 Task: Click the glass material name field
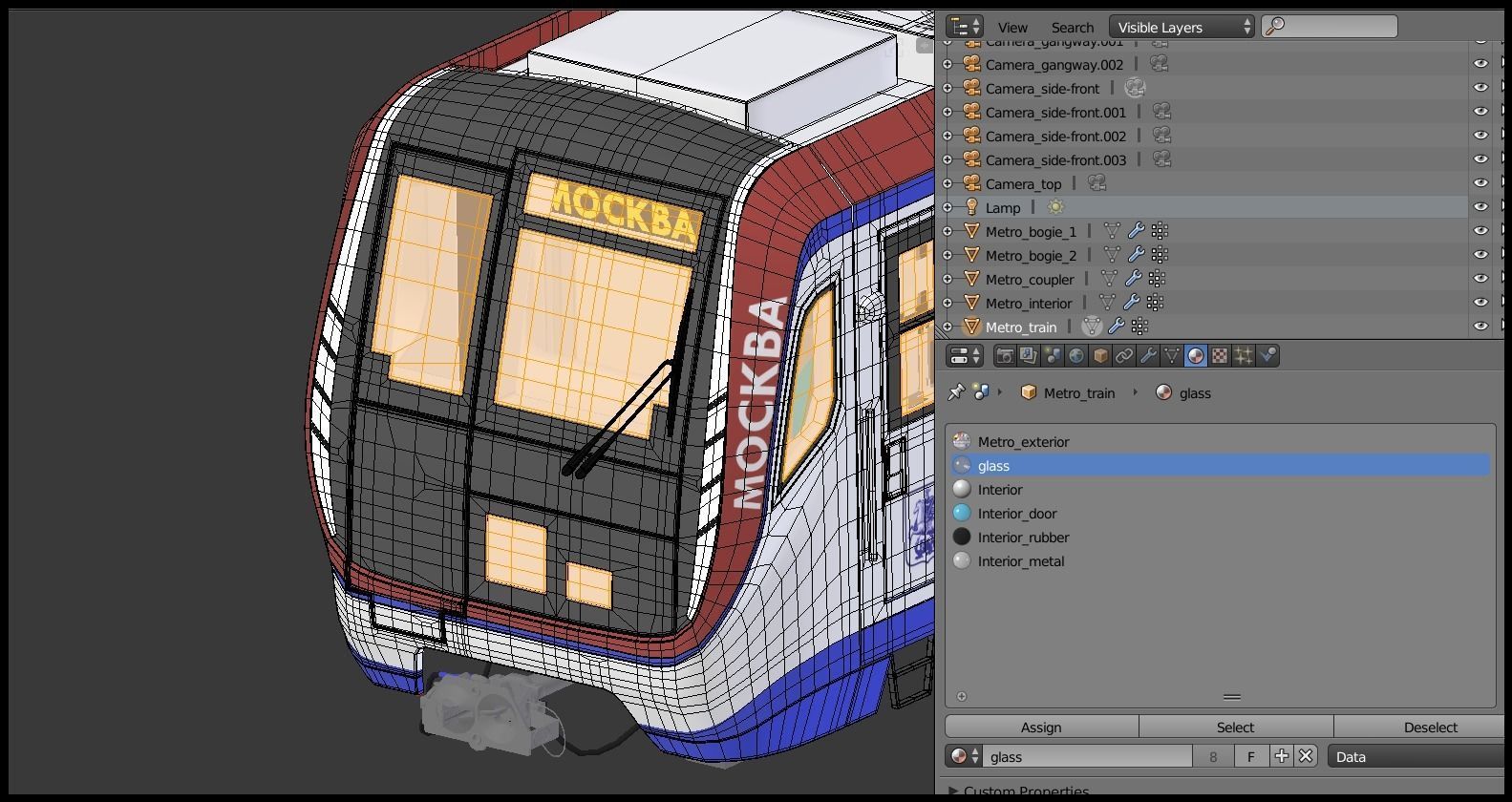pos(1087,756)
